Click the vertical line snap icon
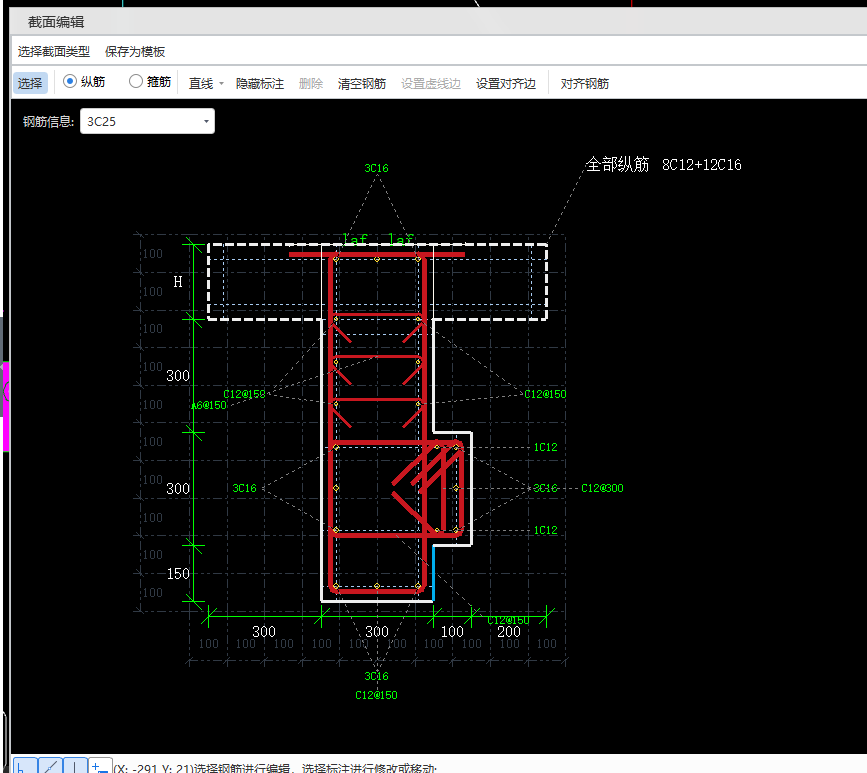The height and width of the screenshot is (773, 867). click(x=75, y=766)
